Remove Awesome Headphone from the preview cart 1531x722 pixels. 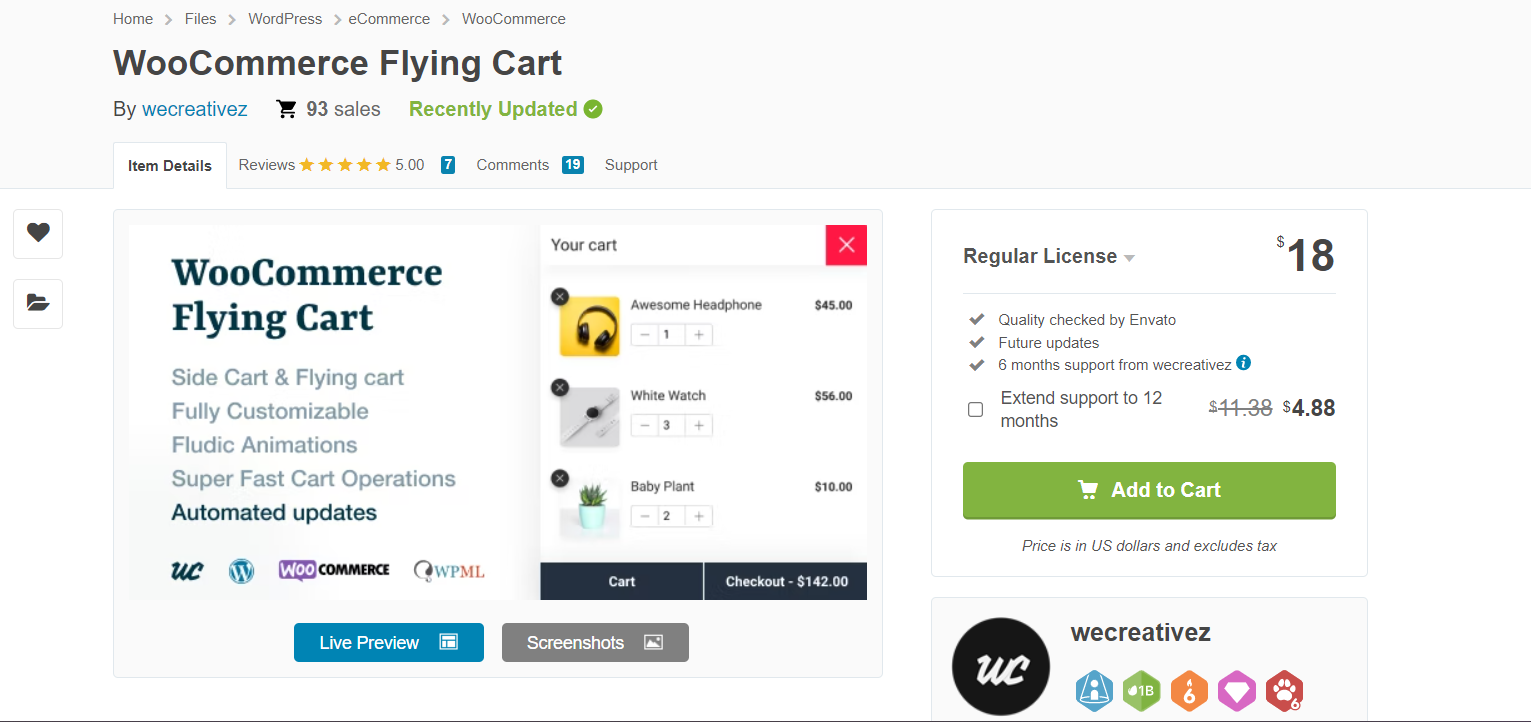coord(559,296)
